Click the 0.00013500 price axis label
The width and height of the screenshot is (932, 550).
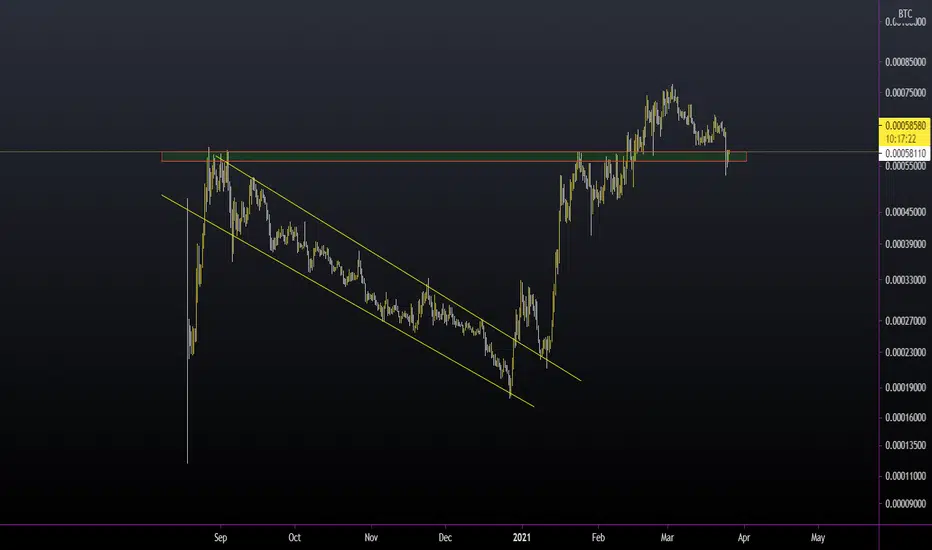pos(905,445)
